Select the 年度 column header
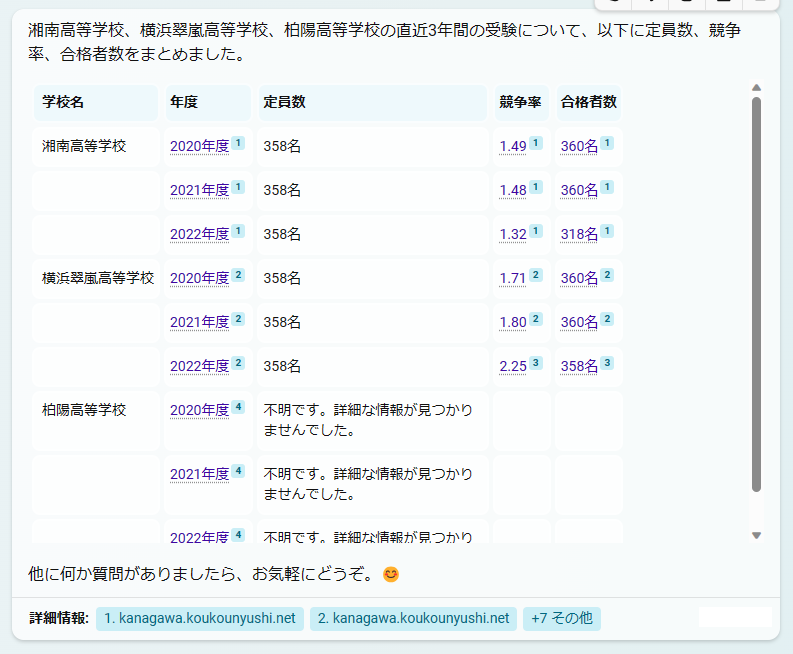Image resolution: width=793 pixels, height=654 pixels. coord(208,103)
